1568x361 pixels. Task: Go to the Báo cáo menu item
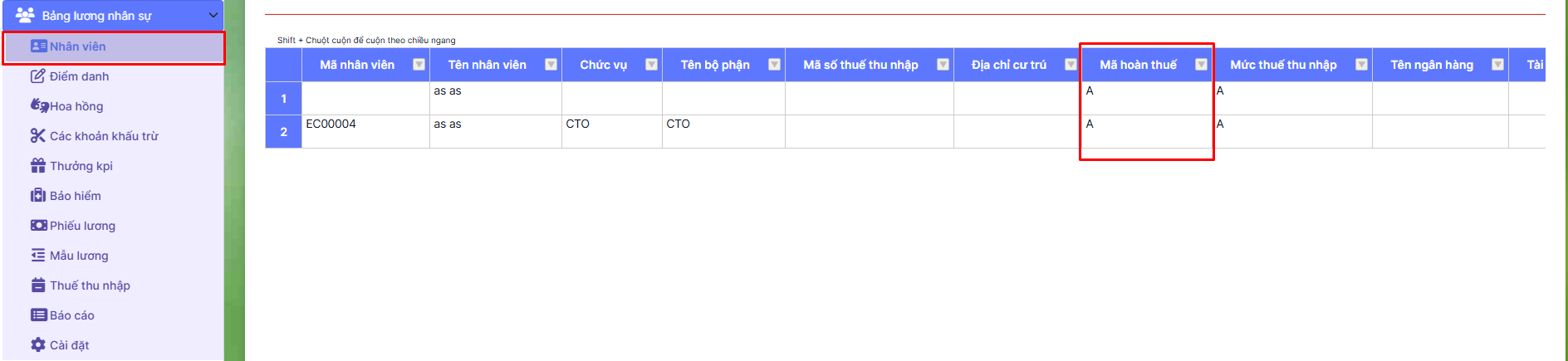tap(71, 315)
